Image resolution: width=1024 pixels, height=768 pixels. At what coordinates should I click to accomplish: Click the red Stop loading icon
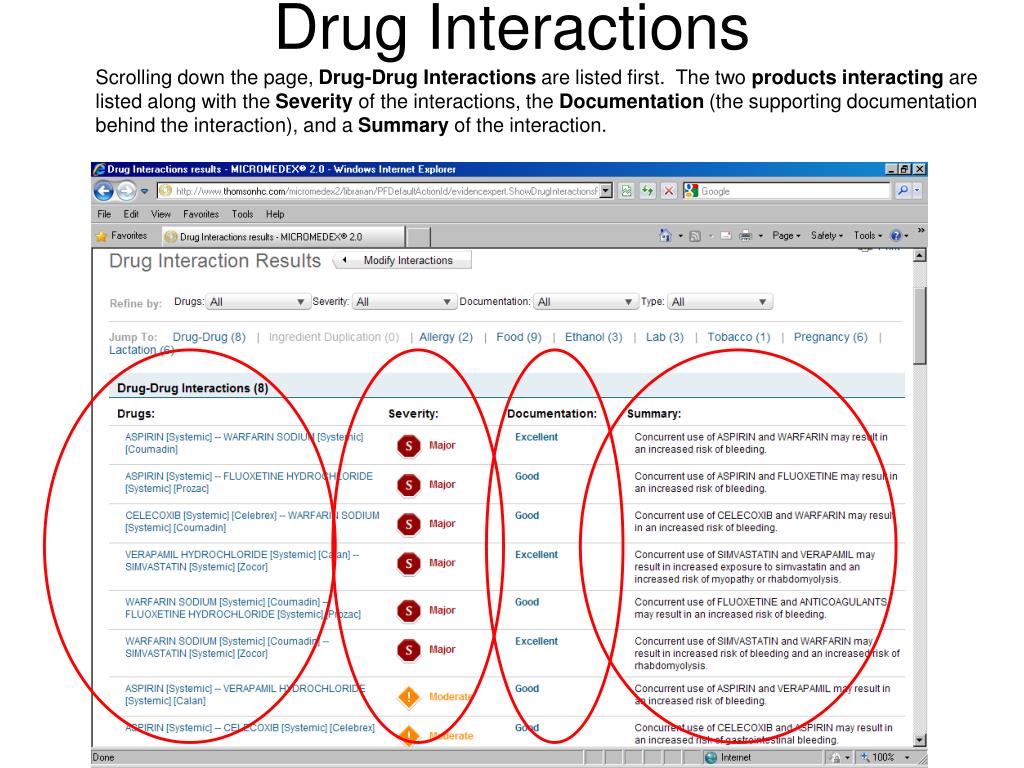pyautogui.click(x=669, y=191)
